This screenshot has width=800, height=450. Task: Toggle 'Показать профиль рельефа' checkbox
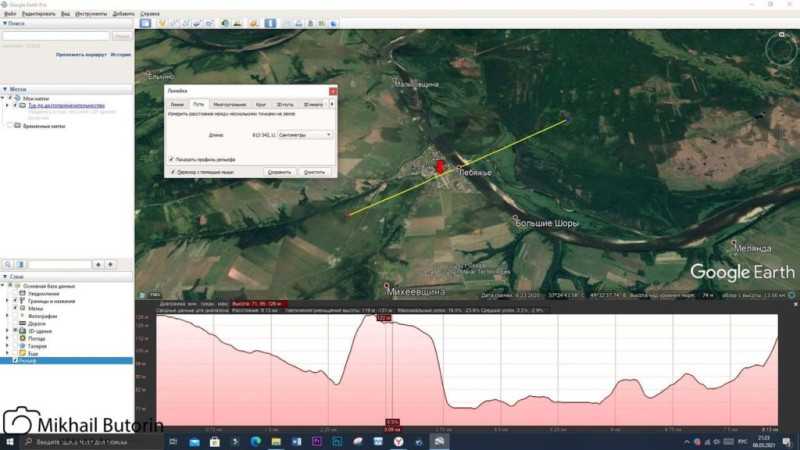pyautogui.click(x=171, y=159)
